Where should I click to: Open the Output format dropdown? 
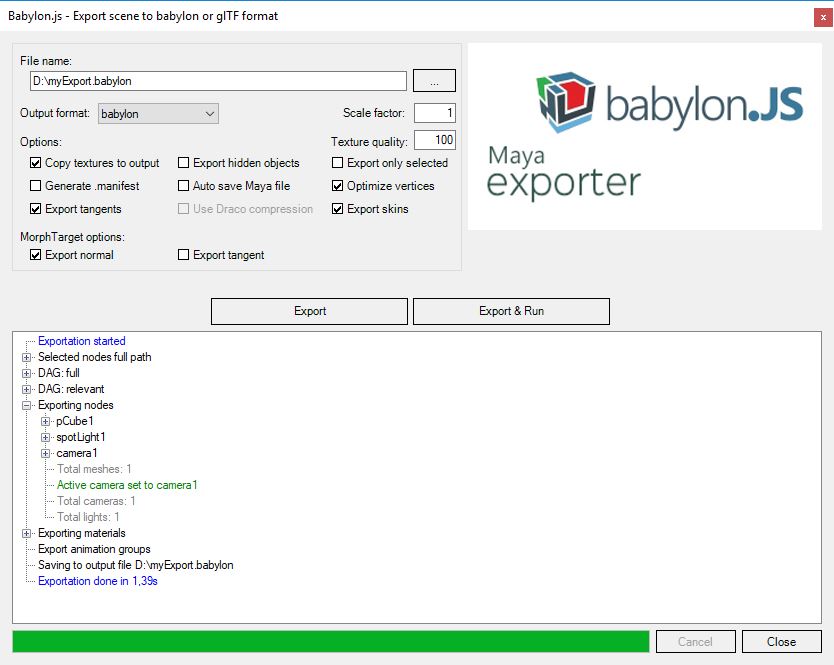[x=158, y=113]
